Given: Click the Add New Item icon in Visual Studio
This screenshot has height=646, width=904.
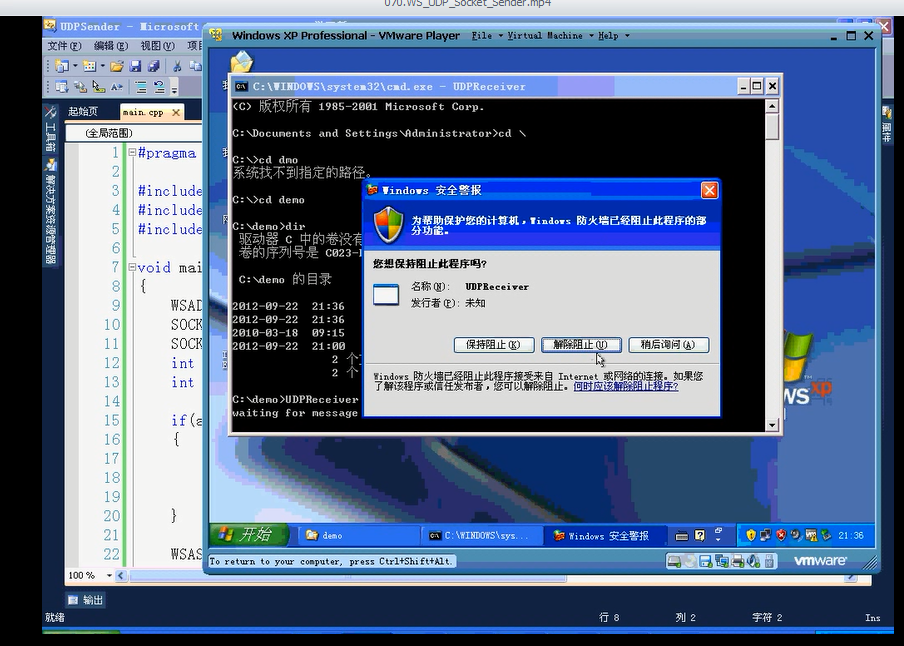Looking at the screenshot, I should tap(89, 66).
